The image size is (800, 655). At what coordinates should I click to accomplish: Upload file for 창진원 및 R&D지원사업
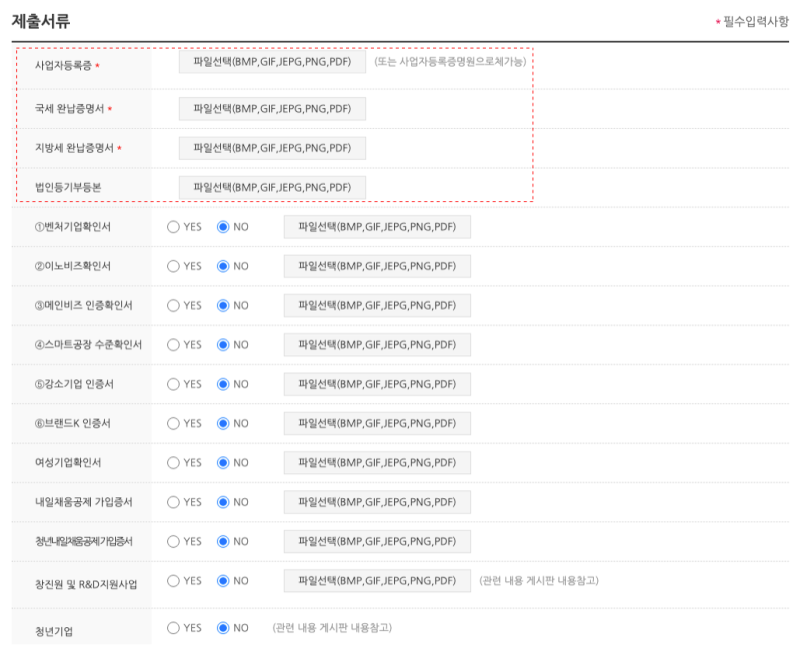pyautogui.click(x=377, y=581)
